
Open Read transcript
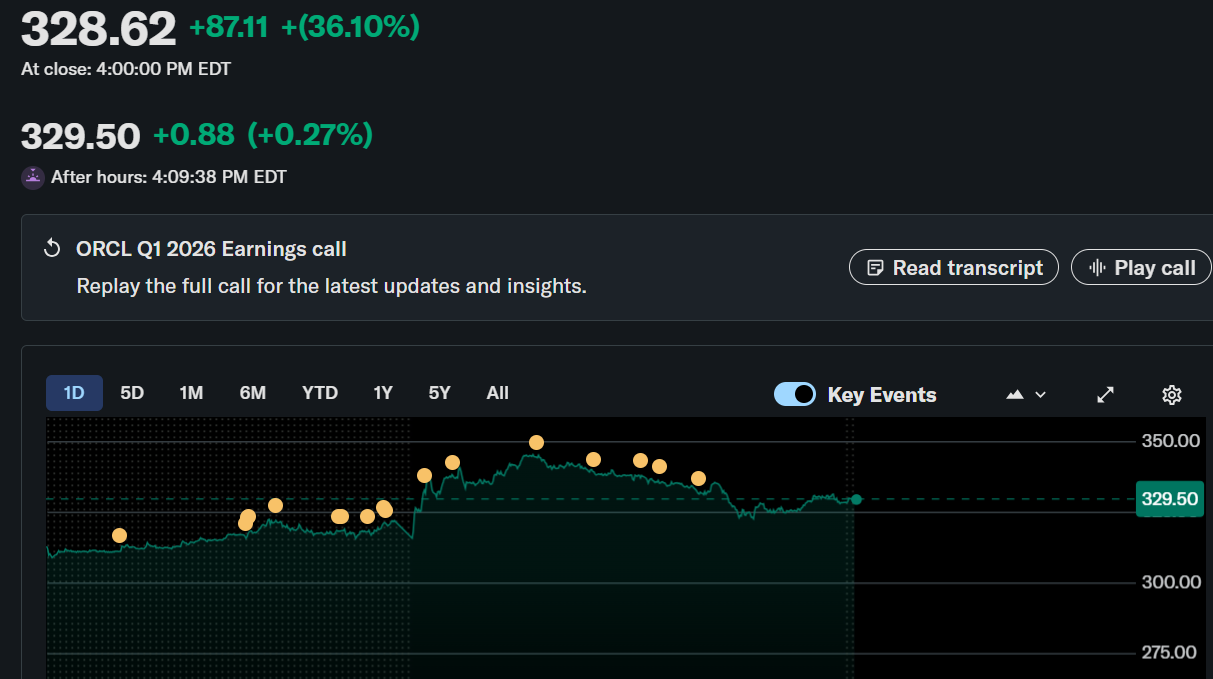pos(954,267)
